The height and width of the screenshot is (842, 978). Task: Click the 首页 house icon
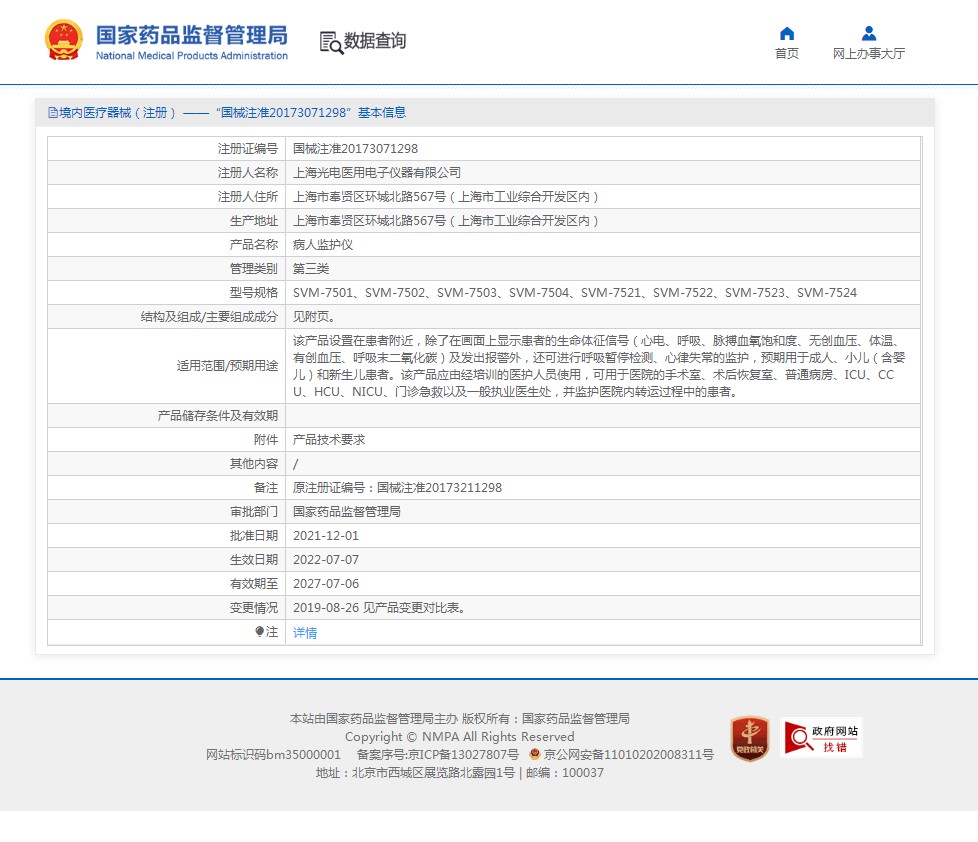tap(787, 33)
